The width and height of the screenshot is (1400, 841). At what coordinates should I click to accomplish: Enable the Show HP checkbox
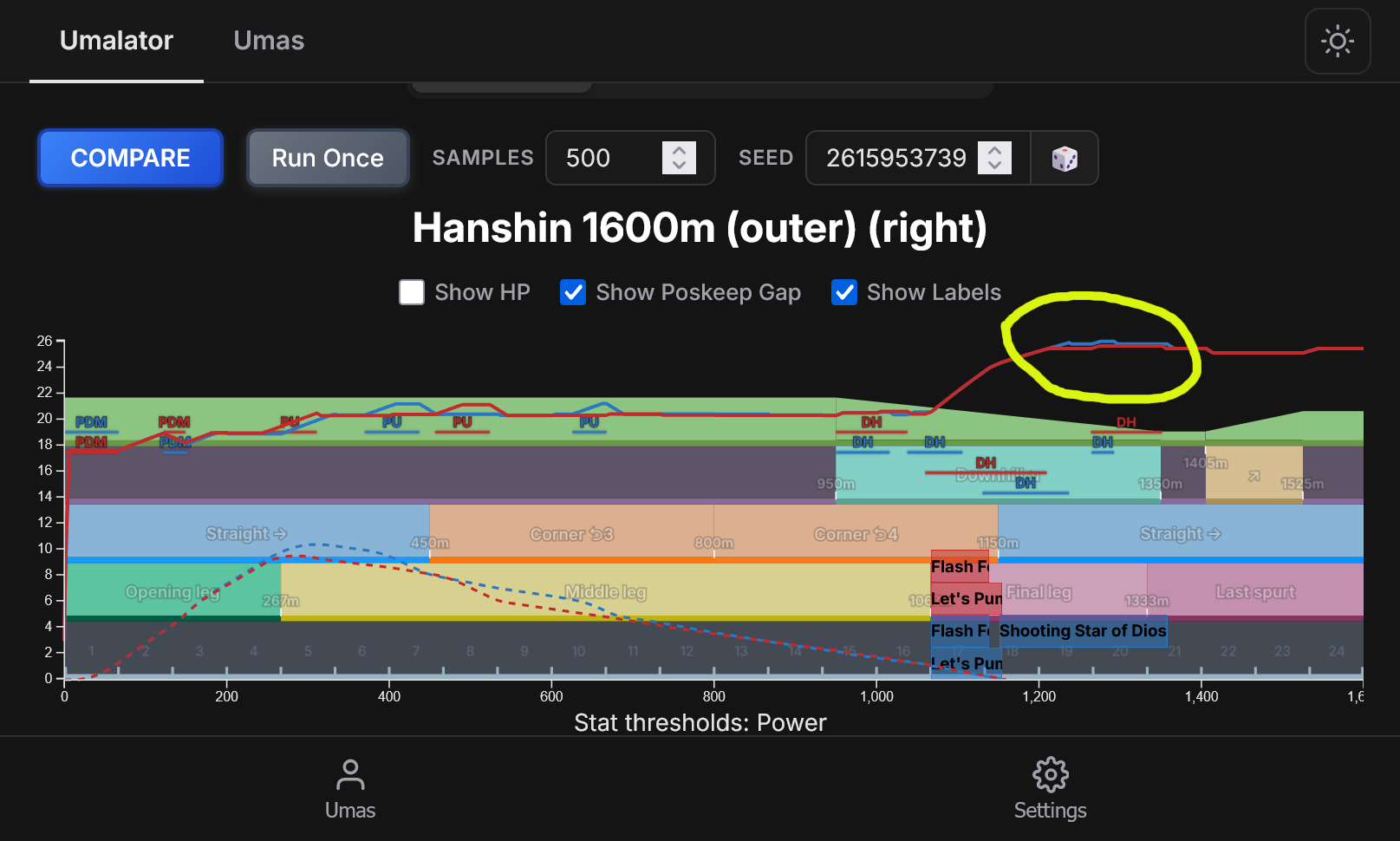click(x=412, y=292)
